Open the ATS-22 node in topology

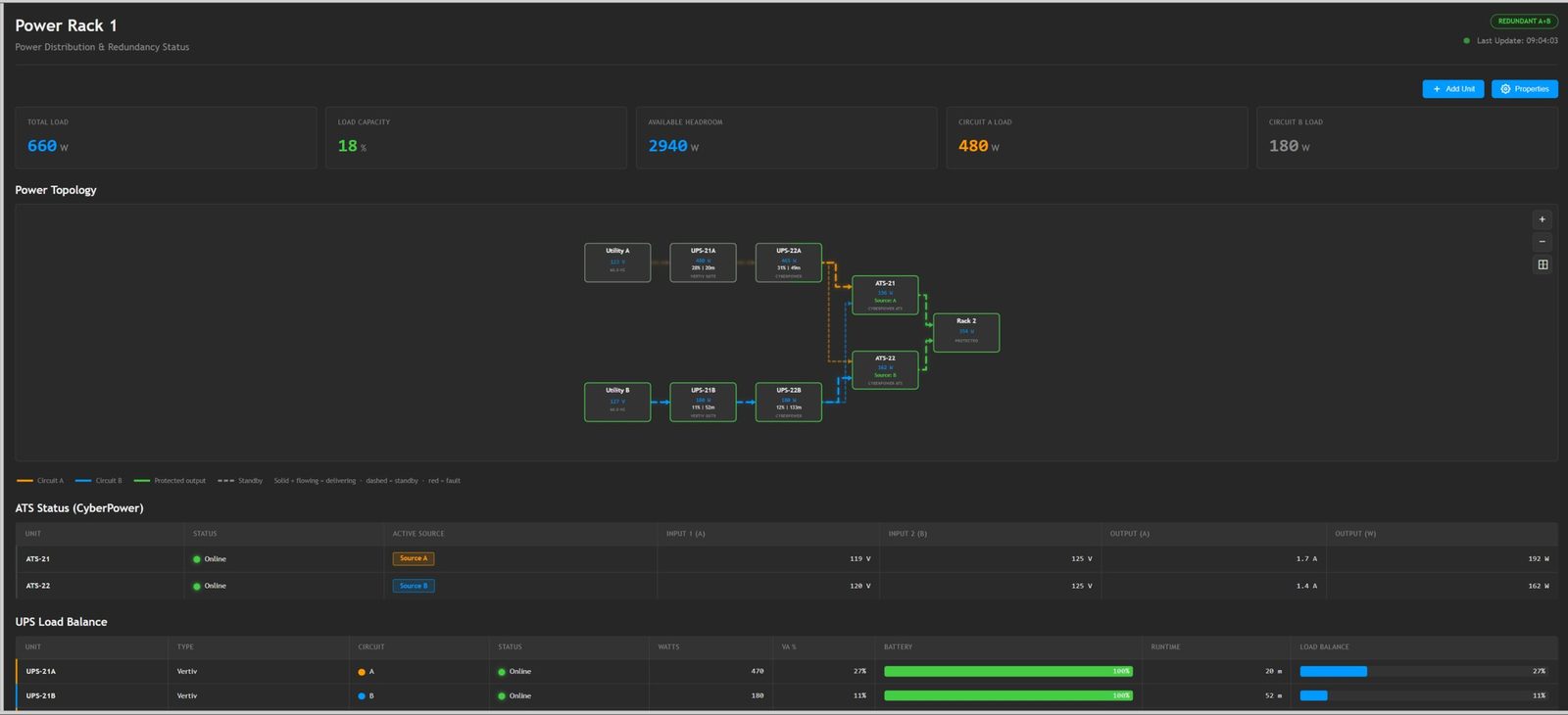pos(885,370)
